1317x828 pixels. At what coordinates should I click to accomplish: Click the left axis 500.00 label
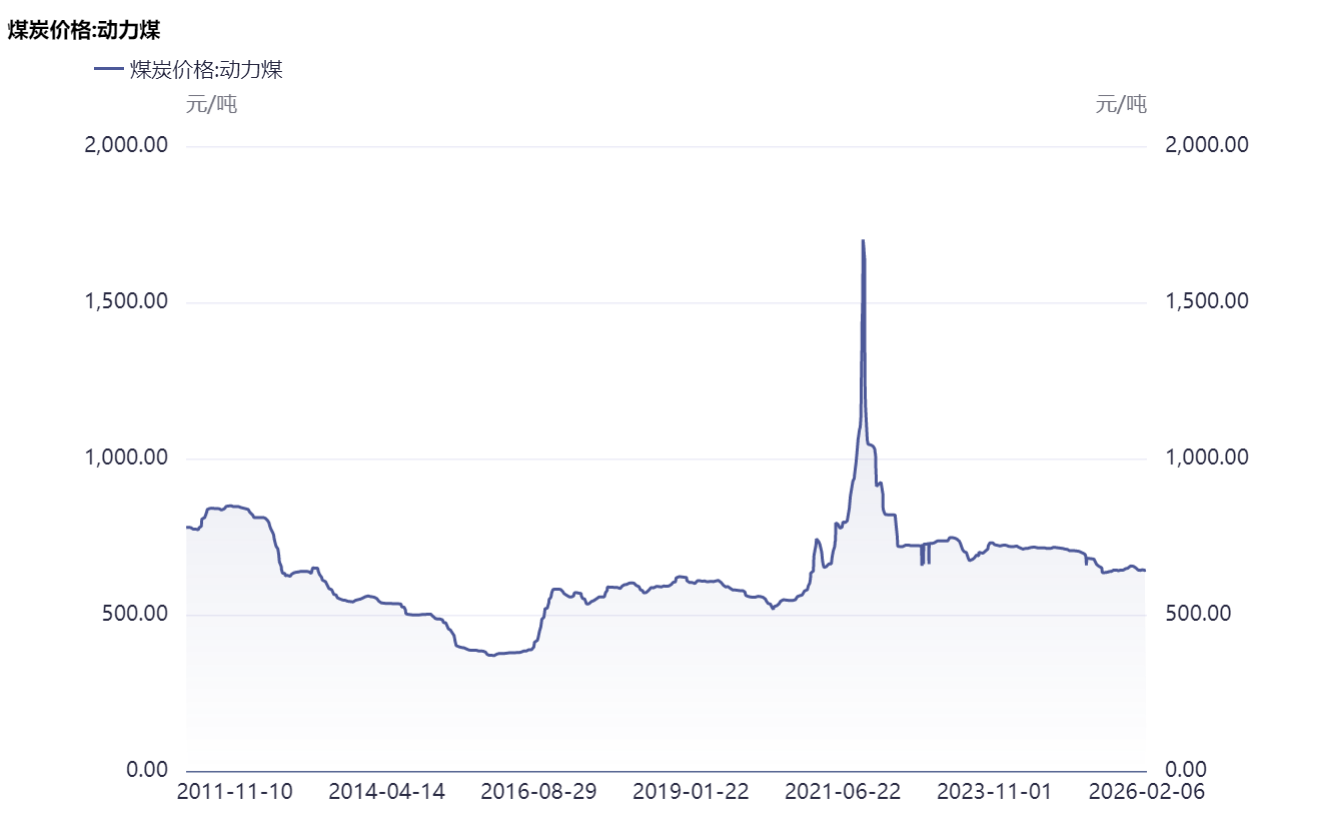(x=135, y=614)
